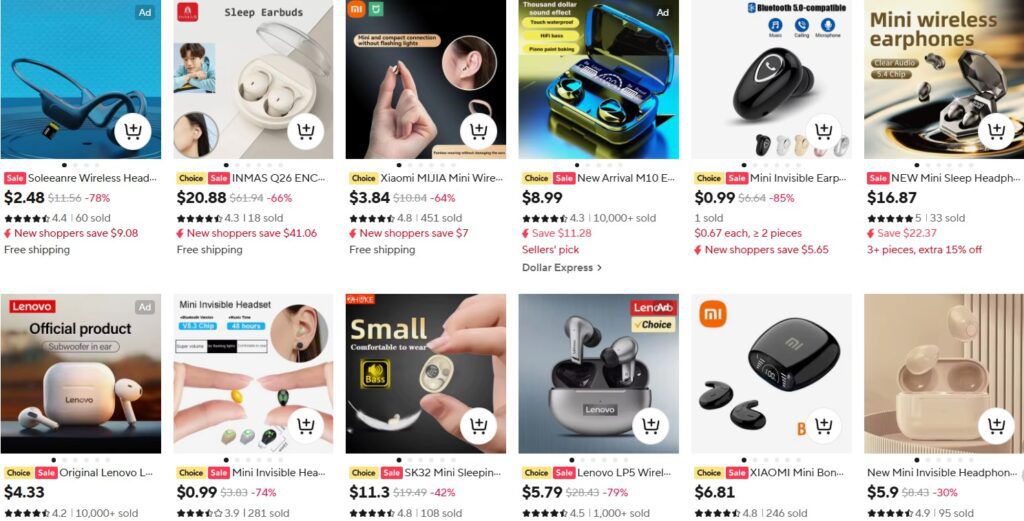Screen dimensions: 1024x521
Task: Add Mini Invisible Headset $0.99 to cart
Action: pos(306,426)
